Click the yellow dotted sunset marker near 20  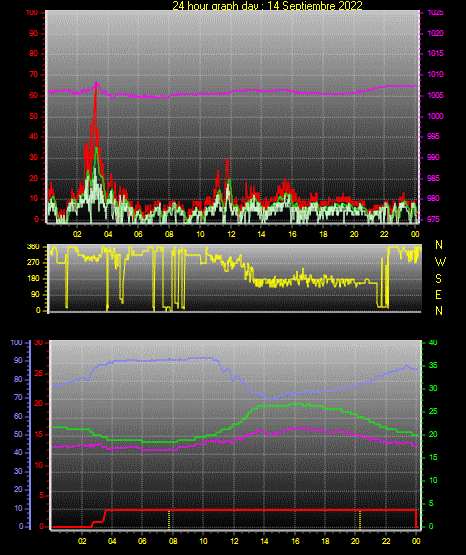(360, 519)
